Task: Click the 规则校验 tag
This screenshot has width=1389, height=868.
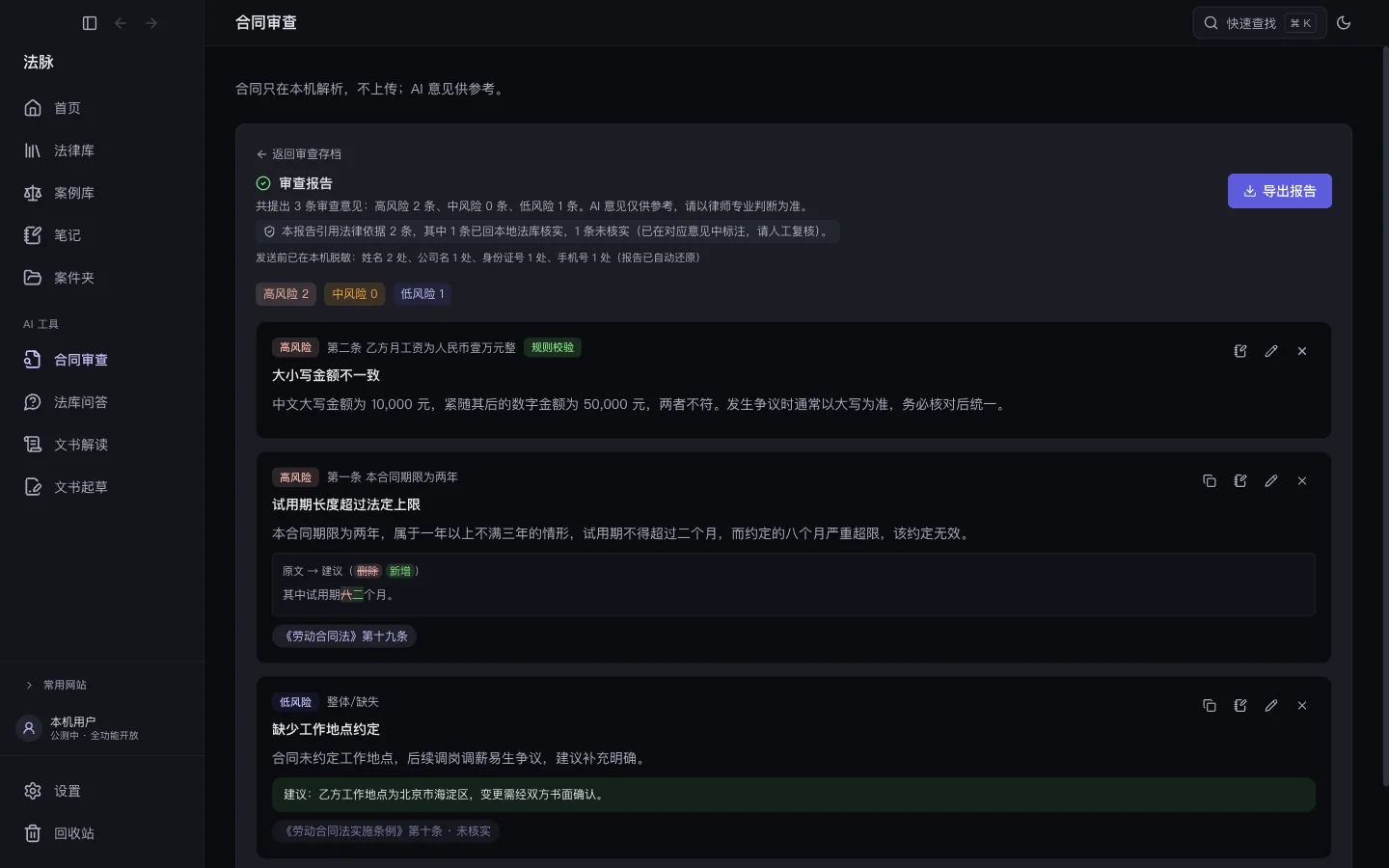Action: 553,347
